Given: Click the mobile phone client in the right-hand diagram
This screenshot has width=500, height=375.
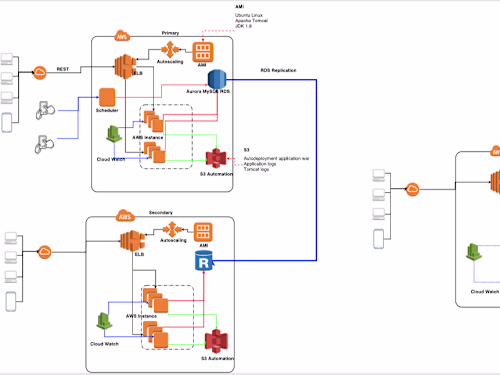Looking at the screenshot, I should pyautogui.click(x=378, y=239).
